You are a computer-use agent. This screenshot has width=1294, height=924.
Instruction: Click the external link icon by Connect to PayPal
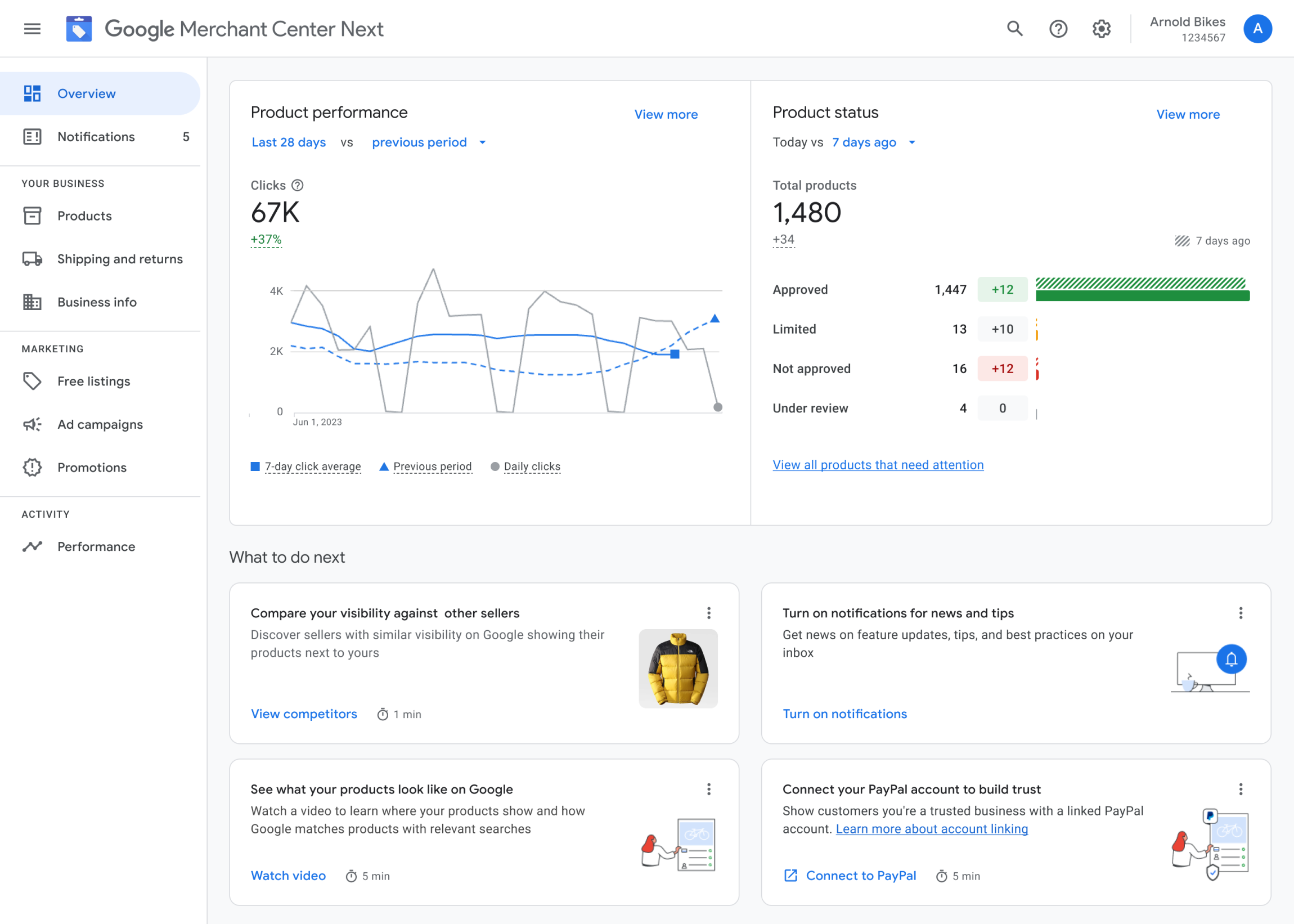pos(790,876)
